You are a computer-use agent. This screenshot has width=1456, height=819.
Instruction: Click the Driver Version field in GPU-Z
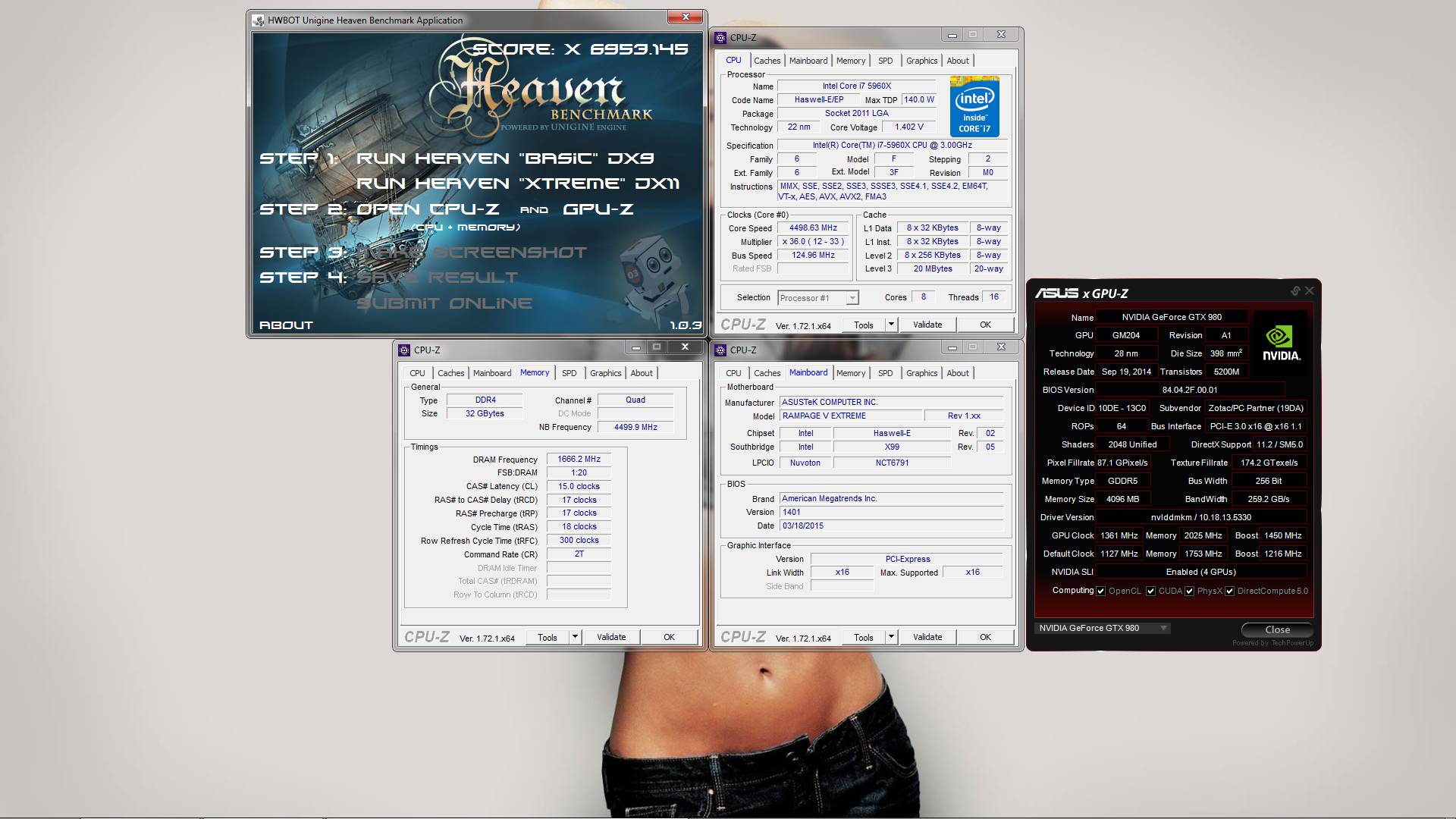click(x=1201, y=517)
